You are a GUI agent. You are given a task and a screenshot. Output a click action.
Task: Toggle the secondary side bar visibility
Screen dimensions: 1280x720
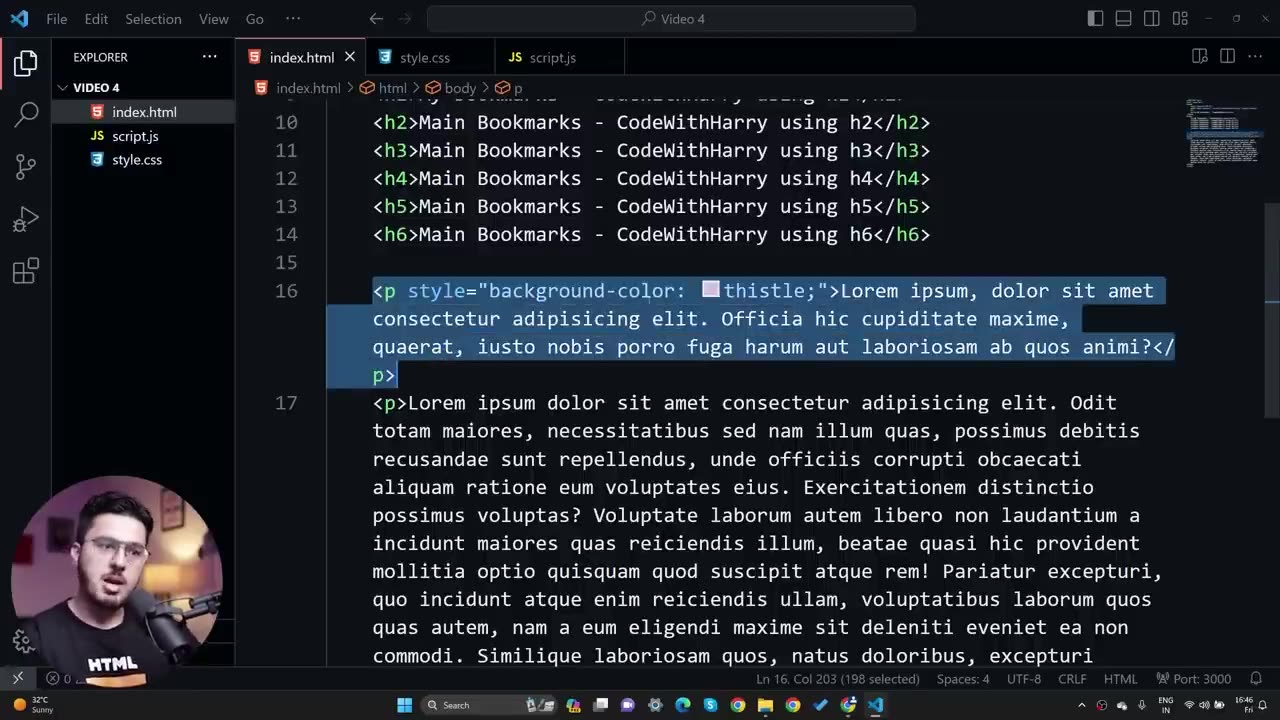pos(1152,19)
